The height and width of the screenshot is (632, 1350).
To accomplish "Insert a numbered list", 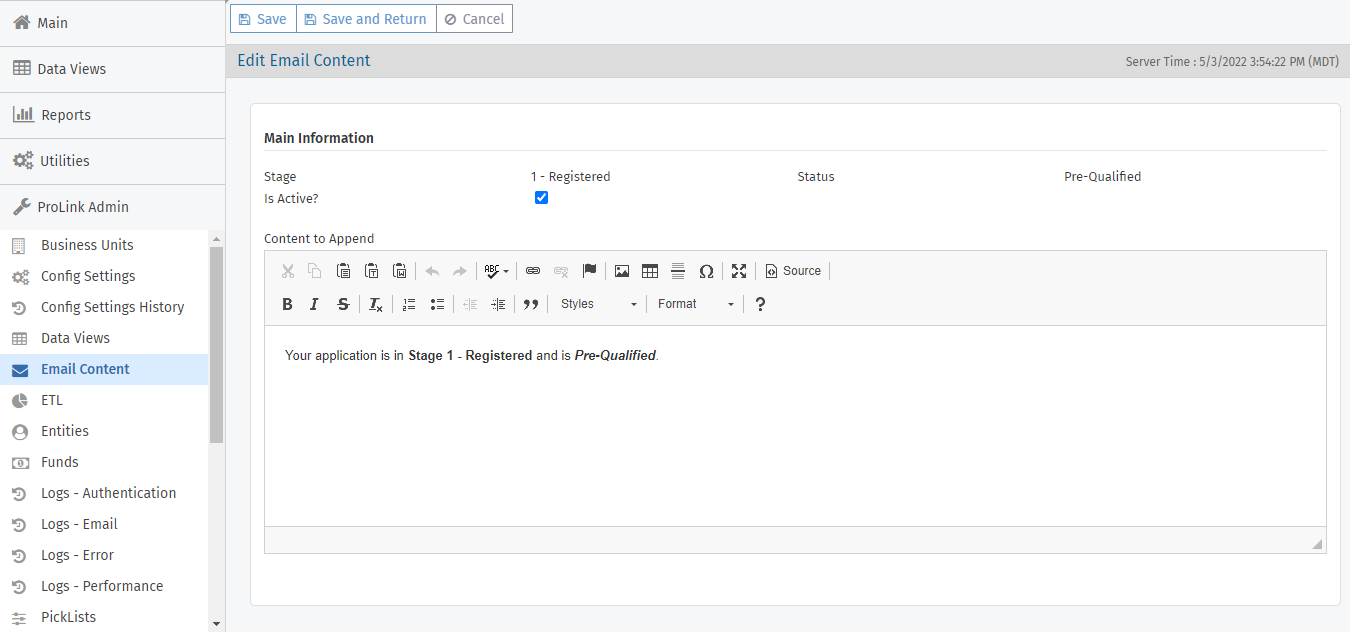I will pyautogui.click(x=408, y=304).
